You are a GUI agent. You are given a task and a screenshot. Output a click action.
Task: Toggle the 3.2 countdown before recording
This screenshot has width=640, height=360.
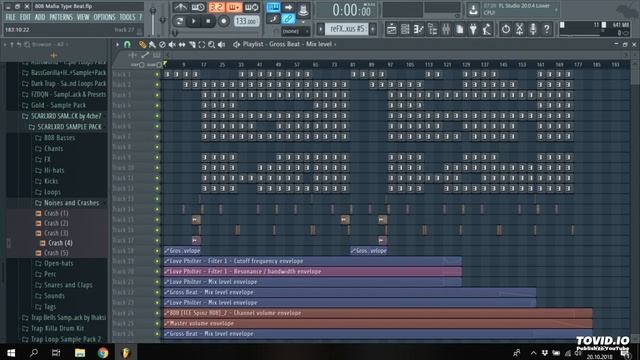216,7
